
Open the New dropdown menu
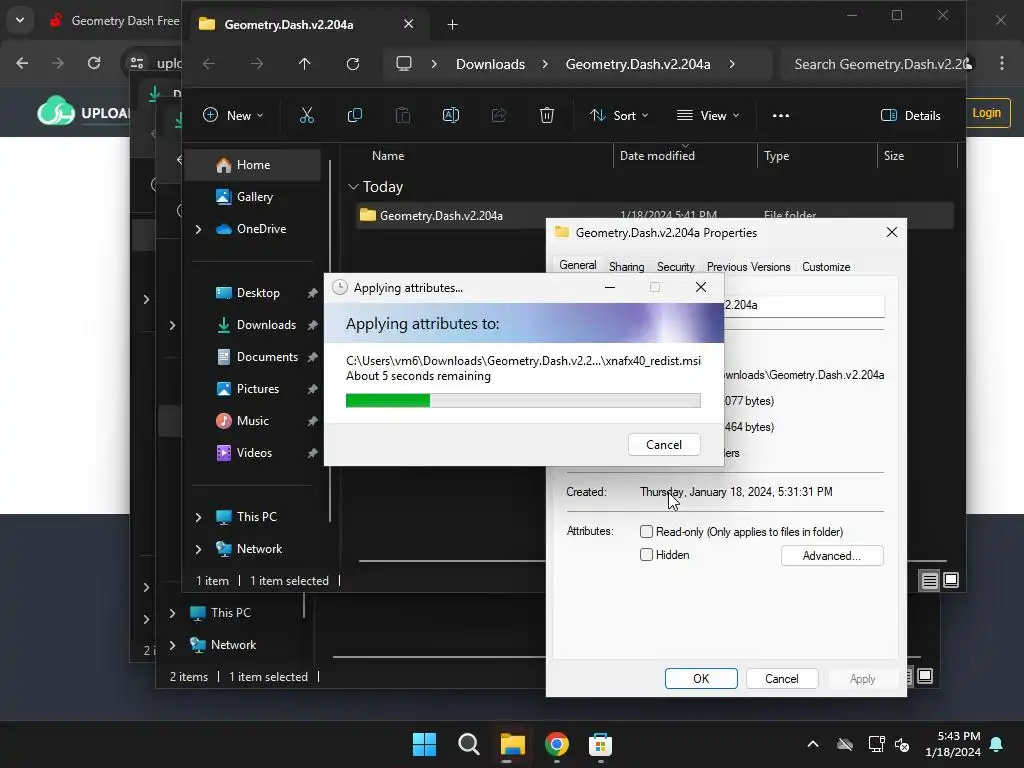pos(233,116)
